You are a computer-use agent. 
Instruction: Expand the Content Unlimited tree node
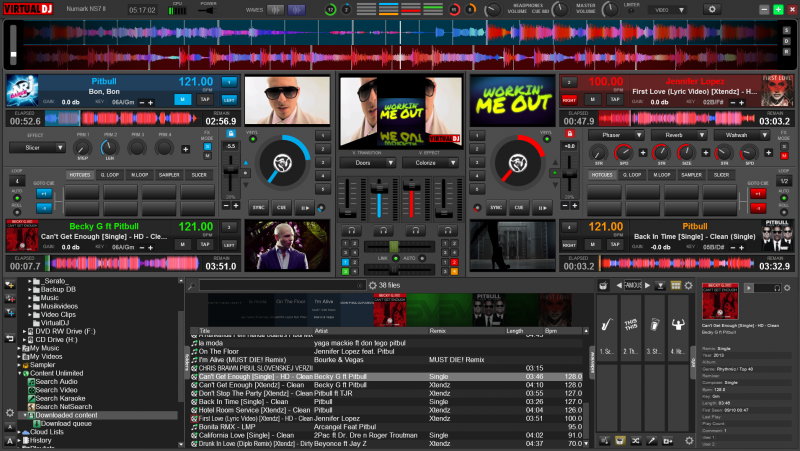coord(18,373)
